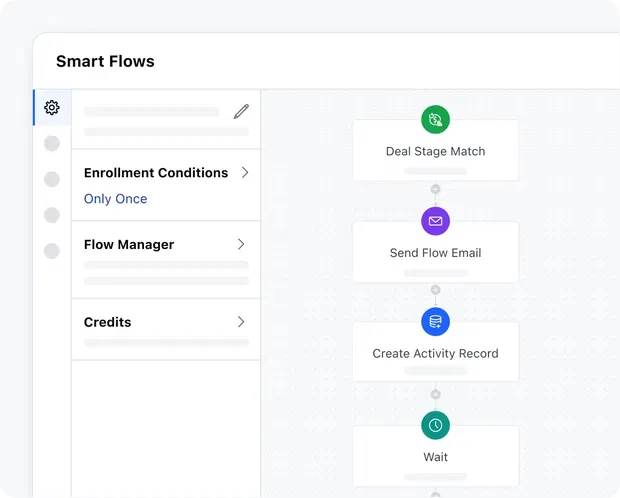The image size is (620, 498).
Task: Click plus connector below Send Flow Email
Action: click(x=435, y=290)
